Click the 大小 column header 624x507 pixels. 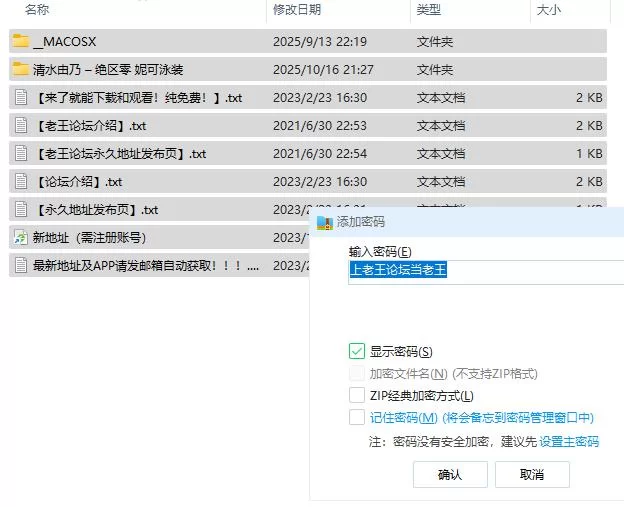click(549, 10)
